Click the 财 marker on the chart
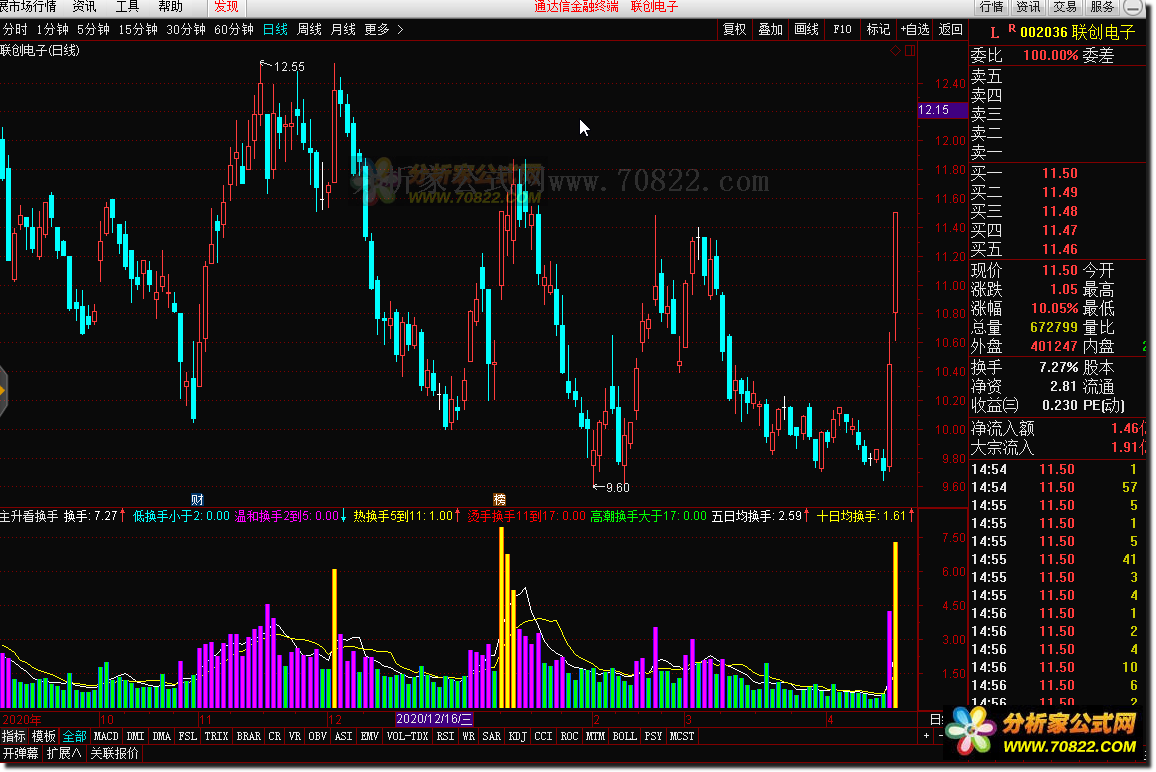1156x772 pixels. tap(197, 499)
